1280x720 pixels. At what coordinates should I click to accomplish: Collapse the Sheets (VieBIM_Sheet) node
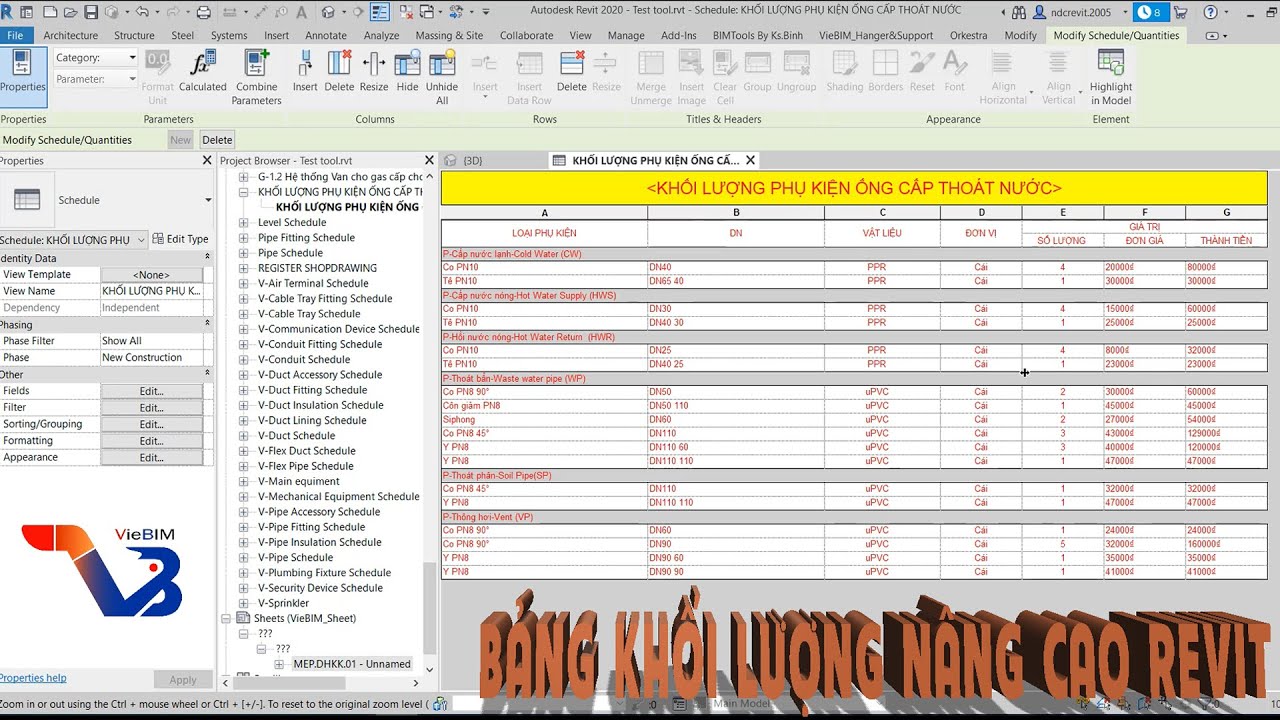pos(227,618)
